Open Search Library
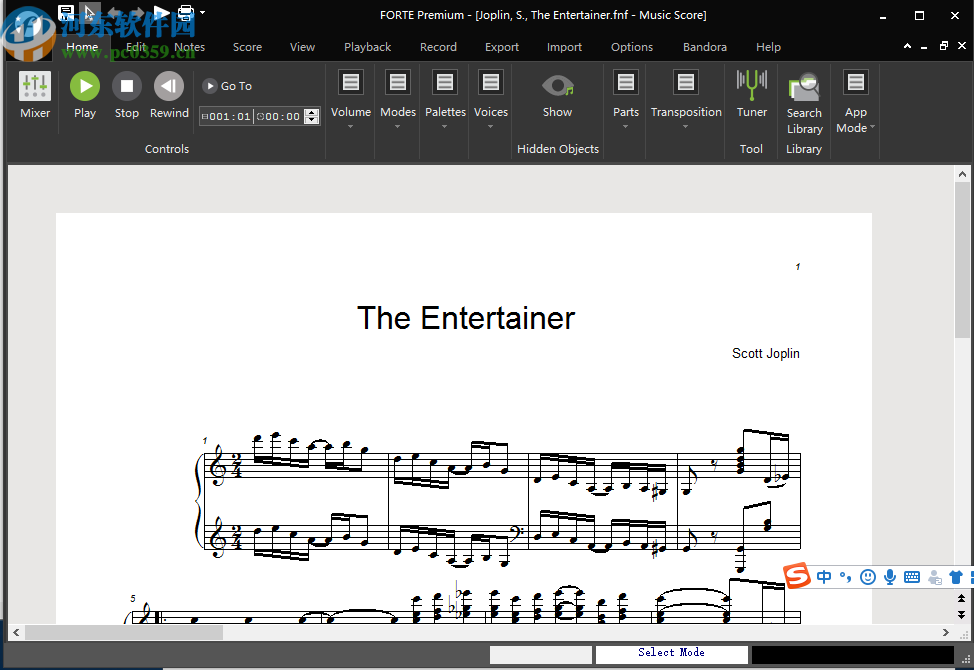Viewport: 974px width, 670px height. (804, 103)
